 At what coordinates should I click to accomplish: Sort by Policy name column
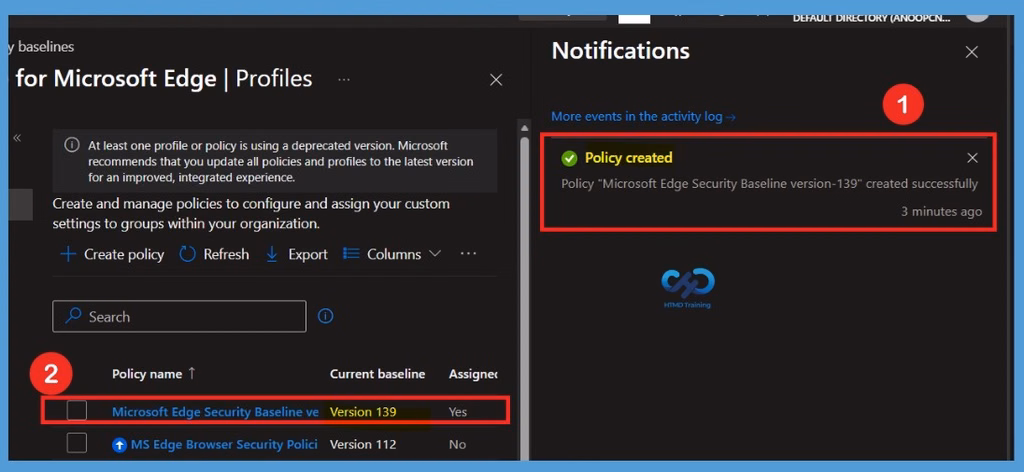[153, 374]
